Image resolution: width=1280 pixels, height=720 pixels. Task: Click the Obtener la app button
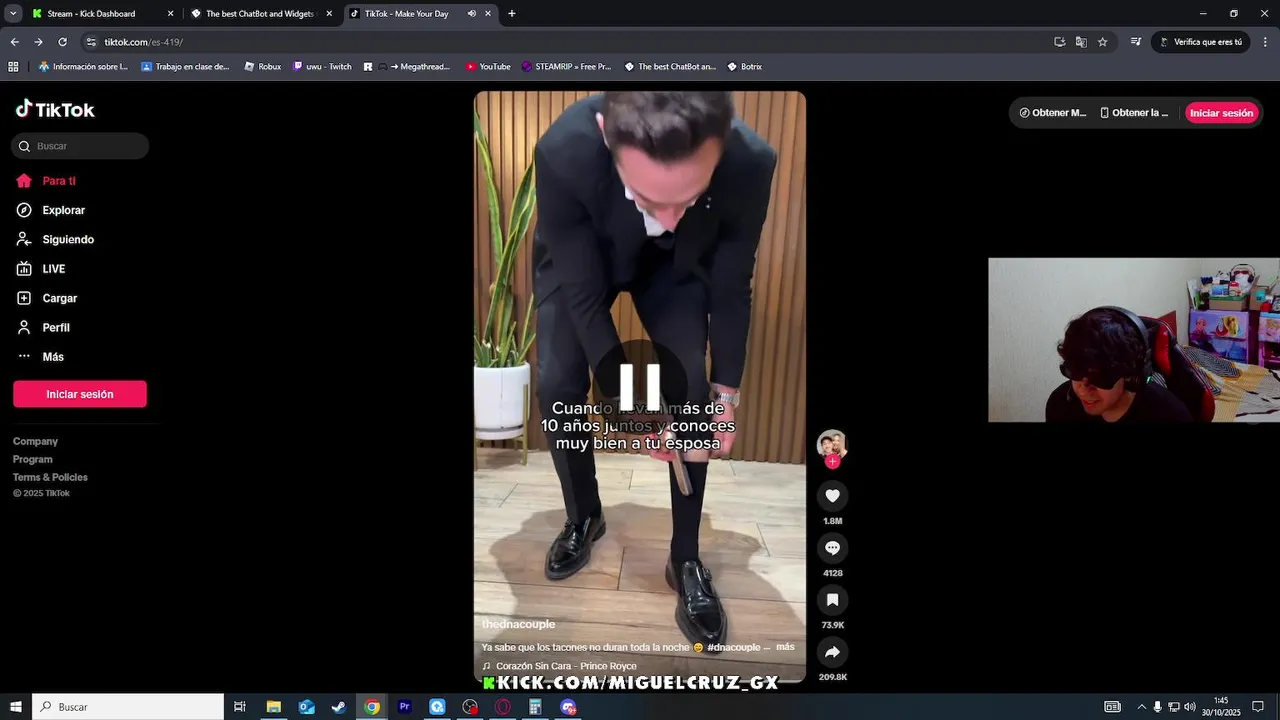(x=1134, y=113)
